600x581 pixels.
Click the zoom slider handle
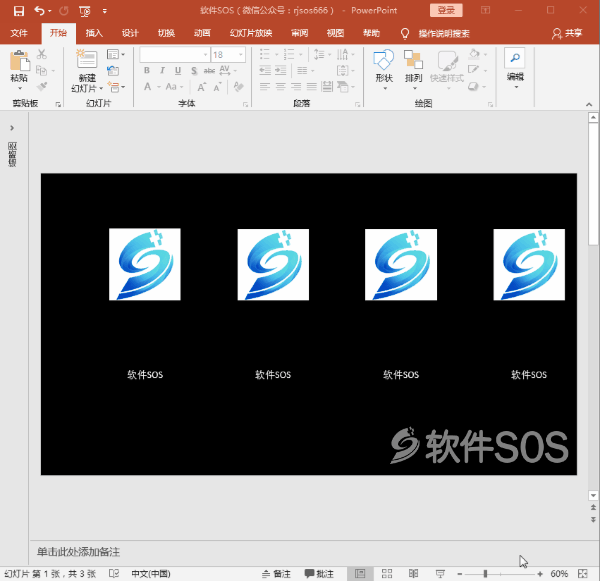tap(485, 573)
